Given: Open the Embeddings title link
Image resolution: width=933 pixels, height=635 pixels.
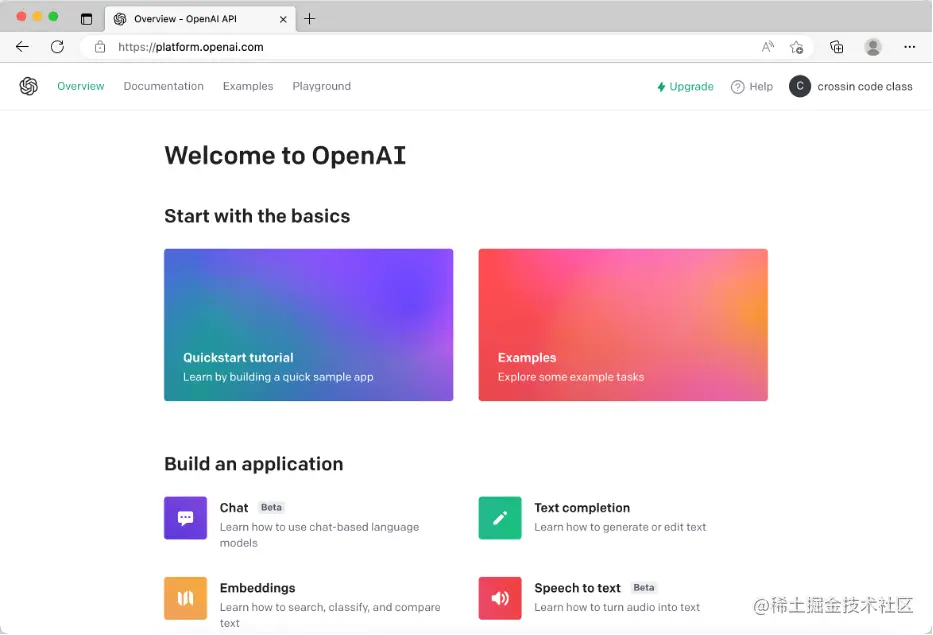Looking at the screenshot, I should [x=258, y=588].
